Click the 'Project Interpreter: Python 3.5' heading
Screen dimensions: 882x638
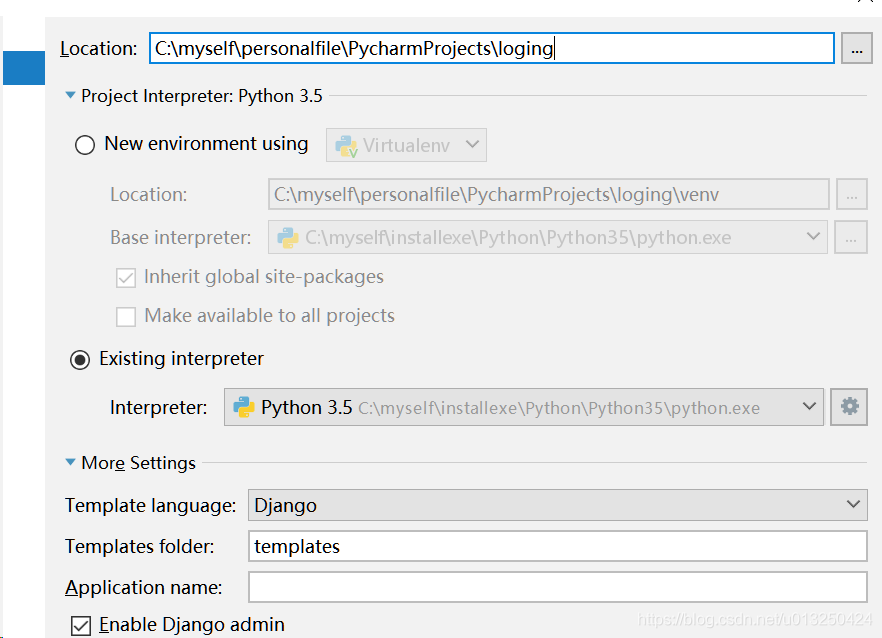201,96
